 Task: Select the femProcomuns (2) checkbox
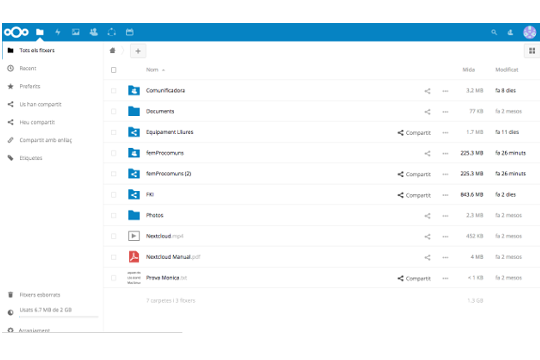[x=114, y=174]
